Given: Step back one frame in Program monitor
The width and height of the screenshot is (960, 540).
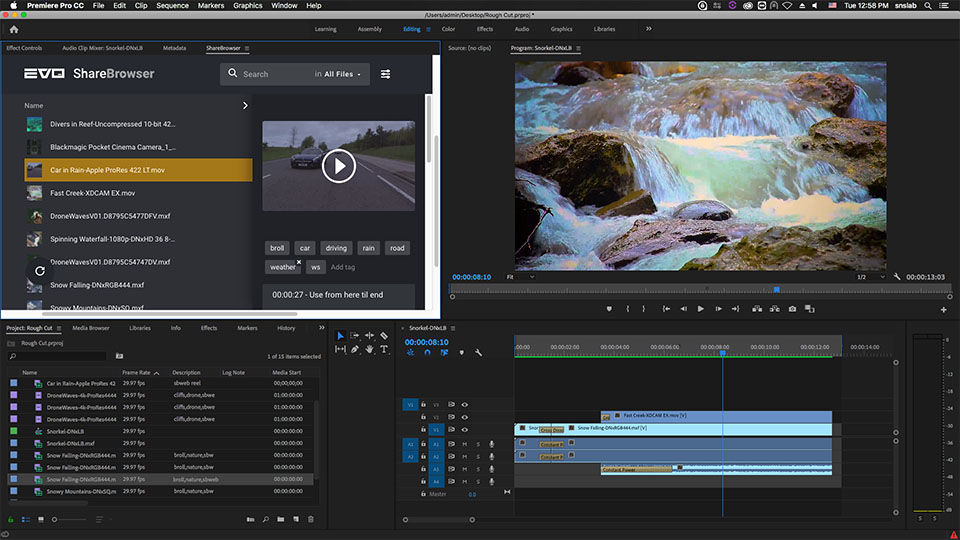Looking at the screenshot, I should click(683, 309).
